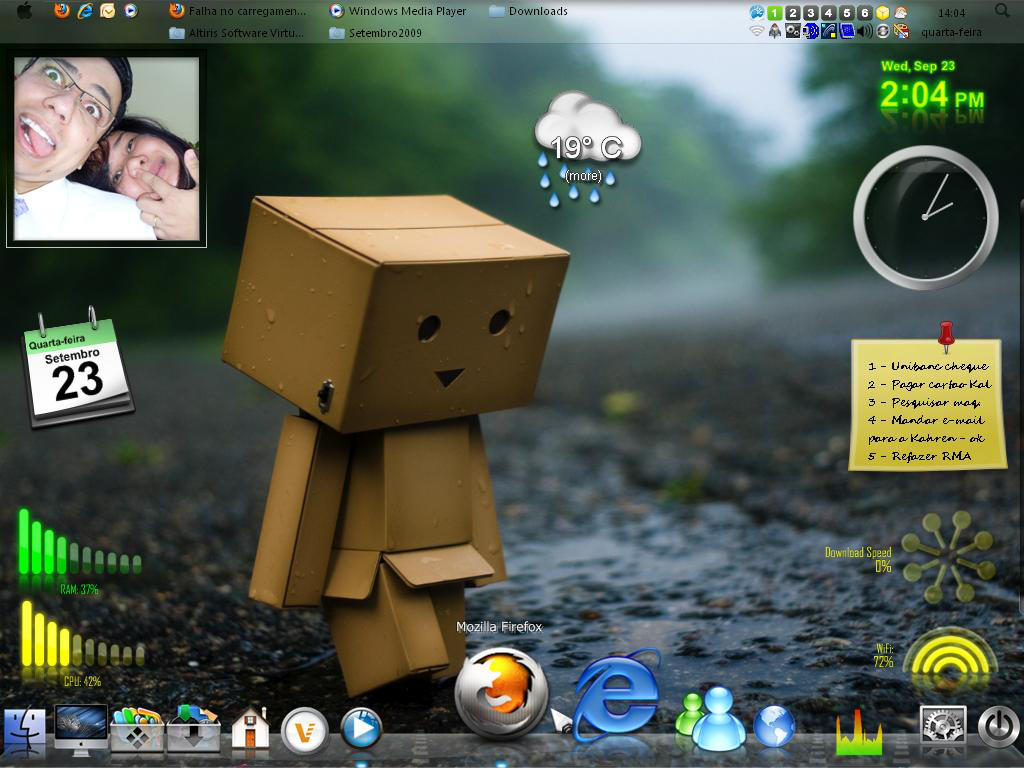Open the yellow messenger quick-launch icon

[108, 10]
